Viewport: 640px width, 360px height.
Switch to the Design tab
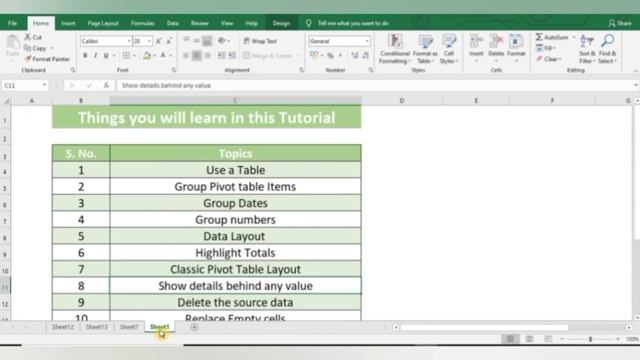pyautogui.click(x=281, y=23)
